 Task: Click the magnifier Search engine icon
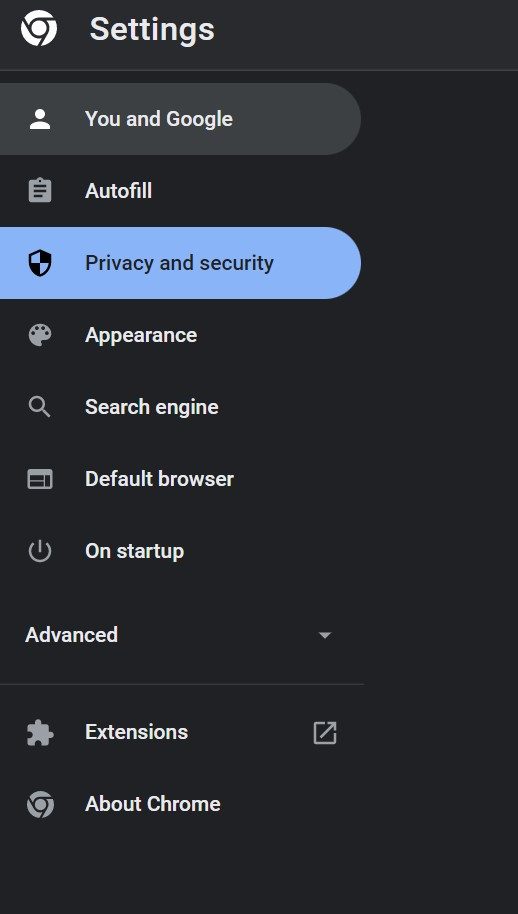pos(40,407)
